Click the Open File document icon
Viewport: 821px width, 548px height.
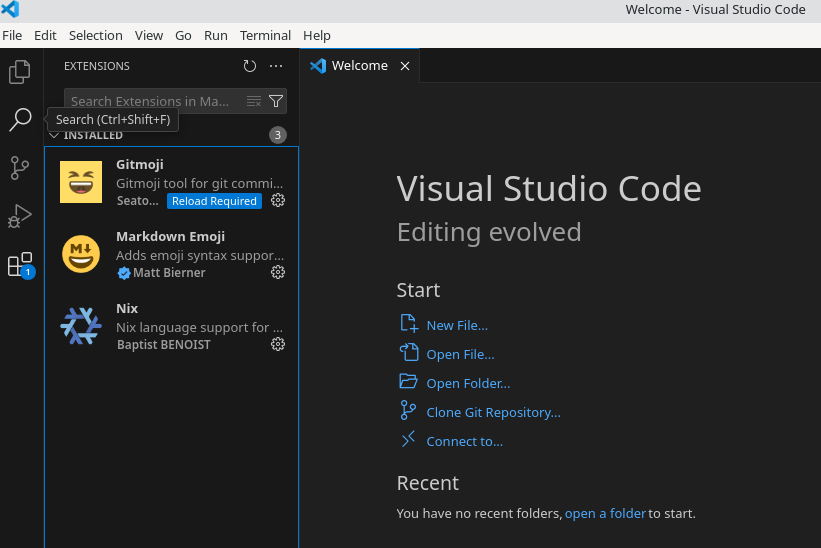click(408, 352)
